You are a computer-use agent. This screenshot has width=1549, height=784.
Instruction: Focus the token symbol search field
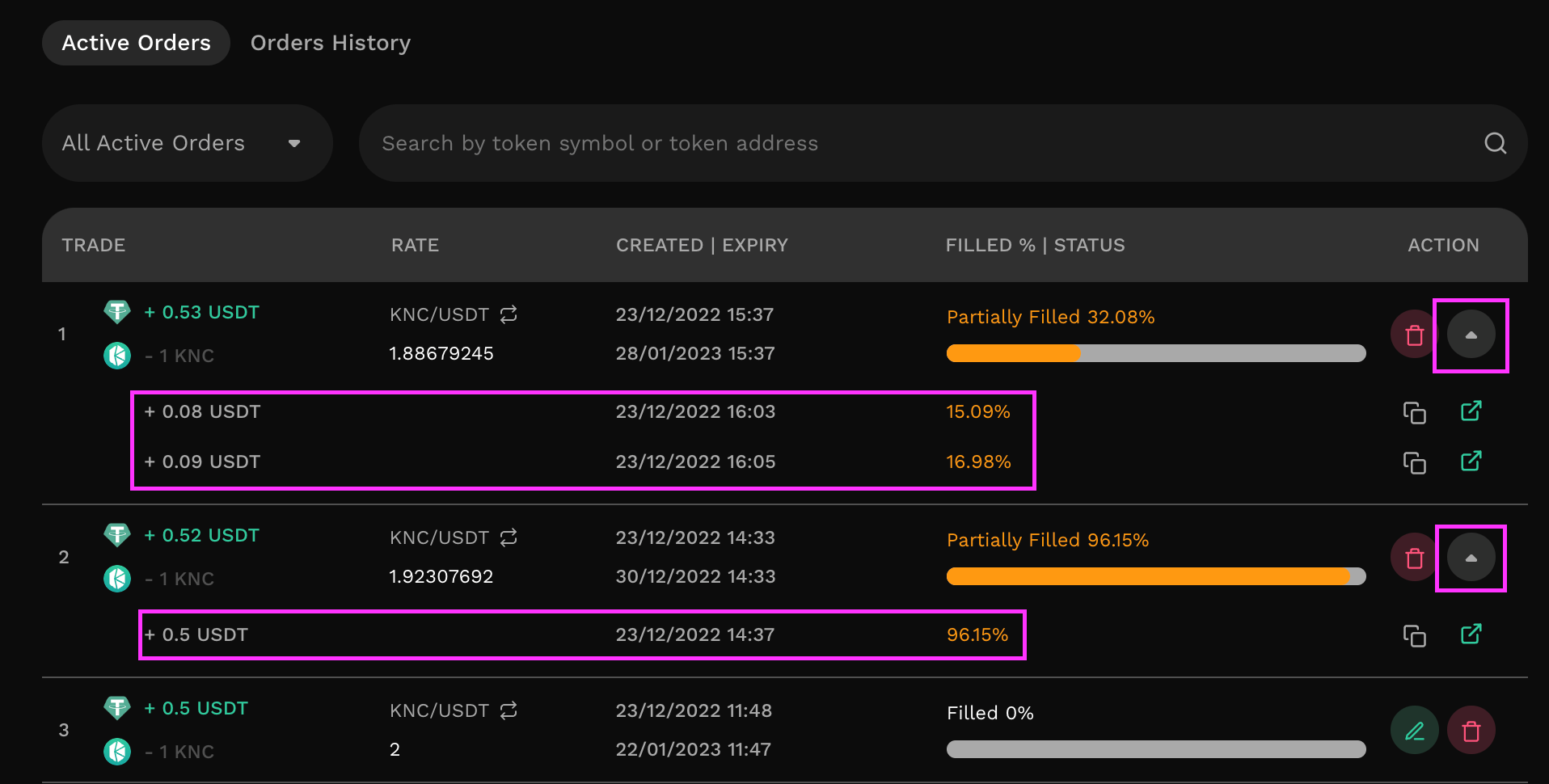pyautogui.click(x=922, y=143)
